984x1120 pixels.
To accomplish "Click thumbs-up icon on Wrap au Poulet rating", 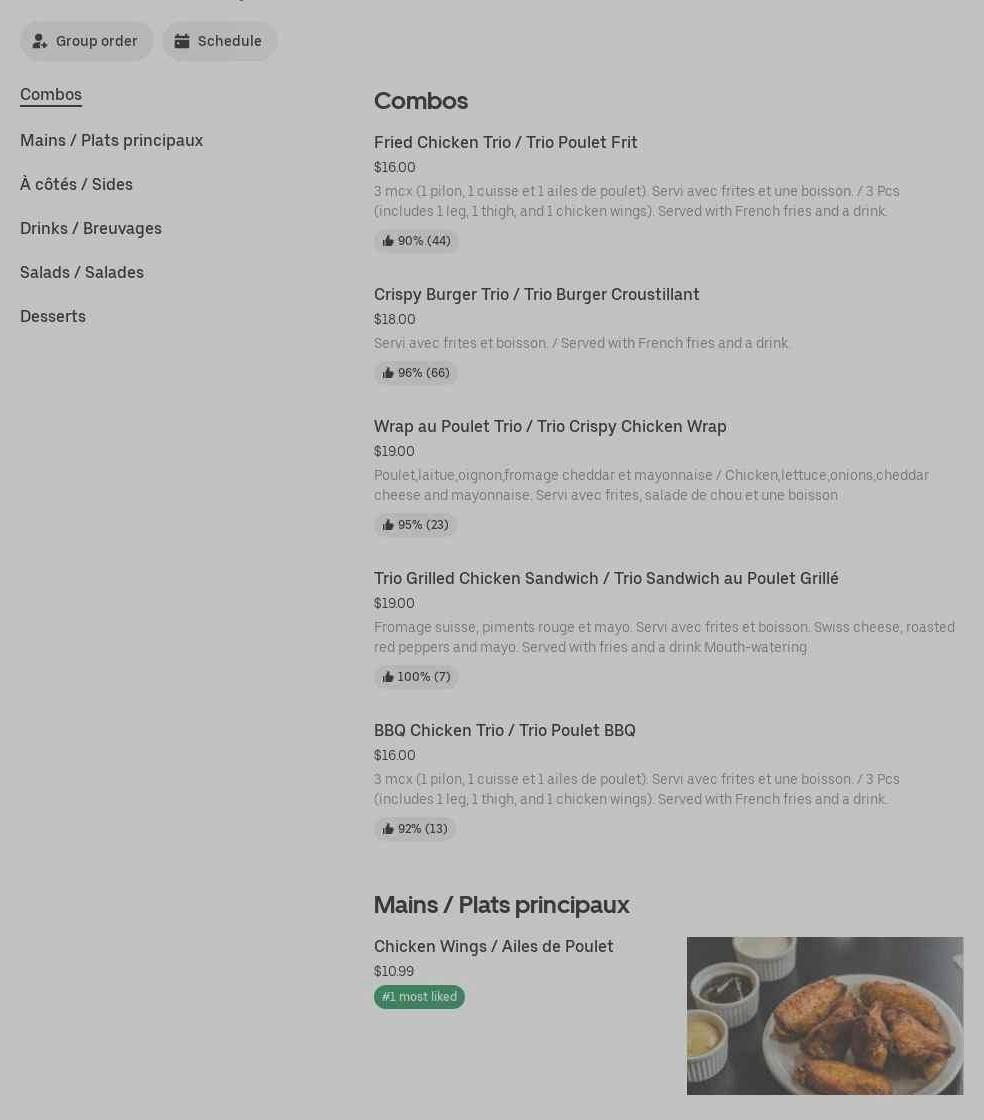I will 388,525.
